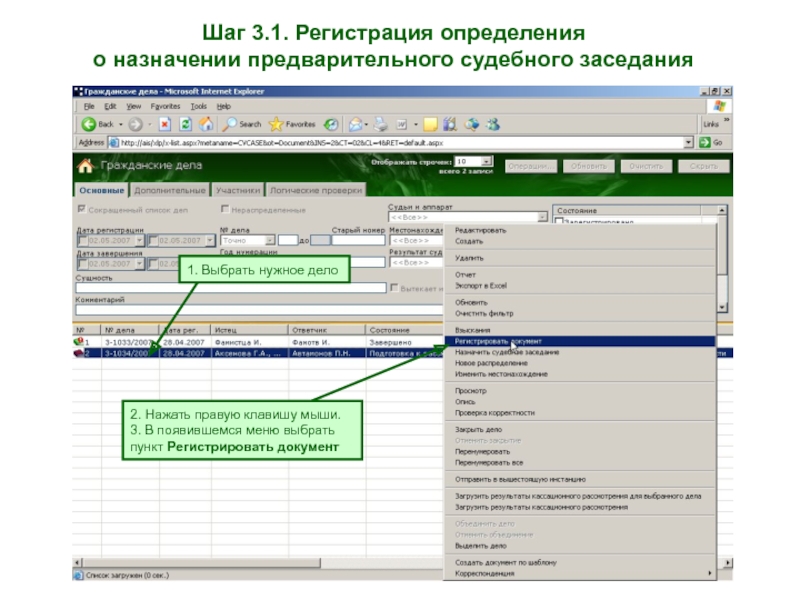Viewport: 800px width, 600px height.
Task: Select Назначить судебное заседание item
Action: pos(580,352)
